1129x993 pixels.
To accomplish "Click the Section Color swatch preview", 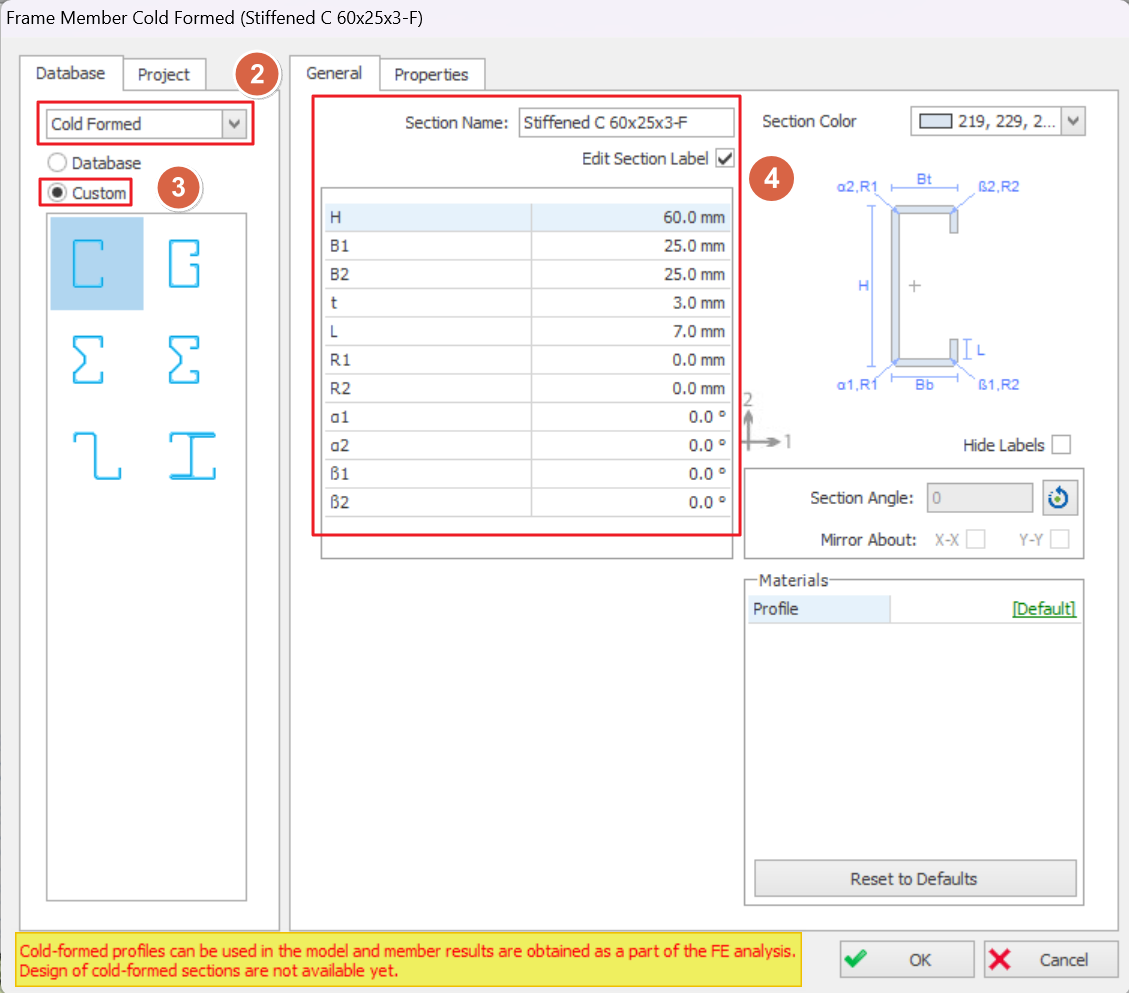I will (x=934, y=122).
